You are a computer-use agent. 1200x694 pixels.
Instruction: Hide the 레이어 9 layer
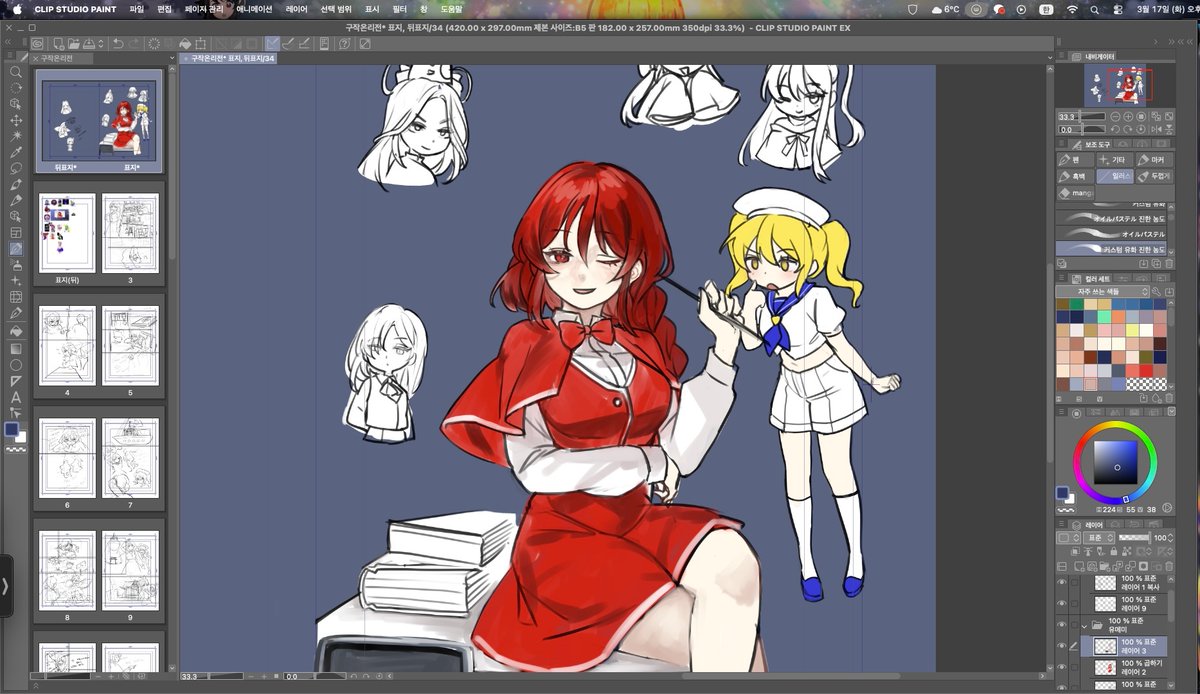[x=1061, y=603]
